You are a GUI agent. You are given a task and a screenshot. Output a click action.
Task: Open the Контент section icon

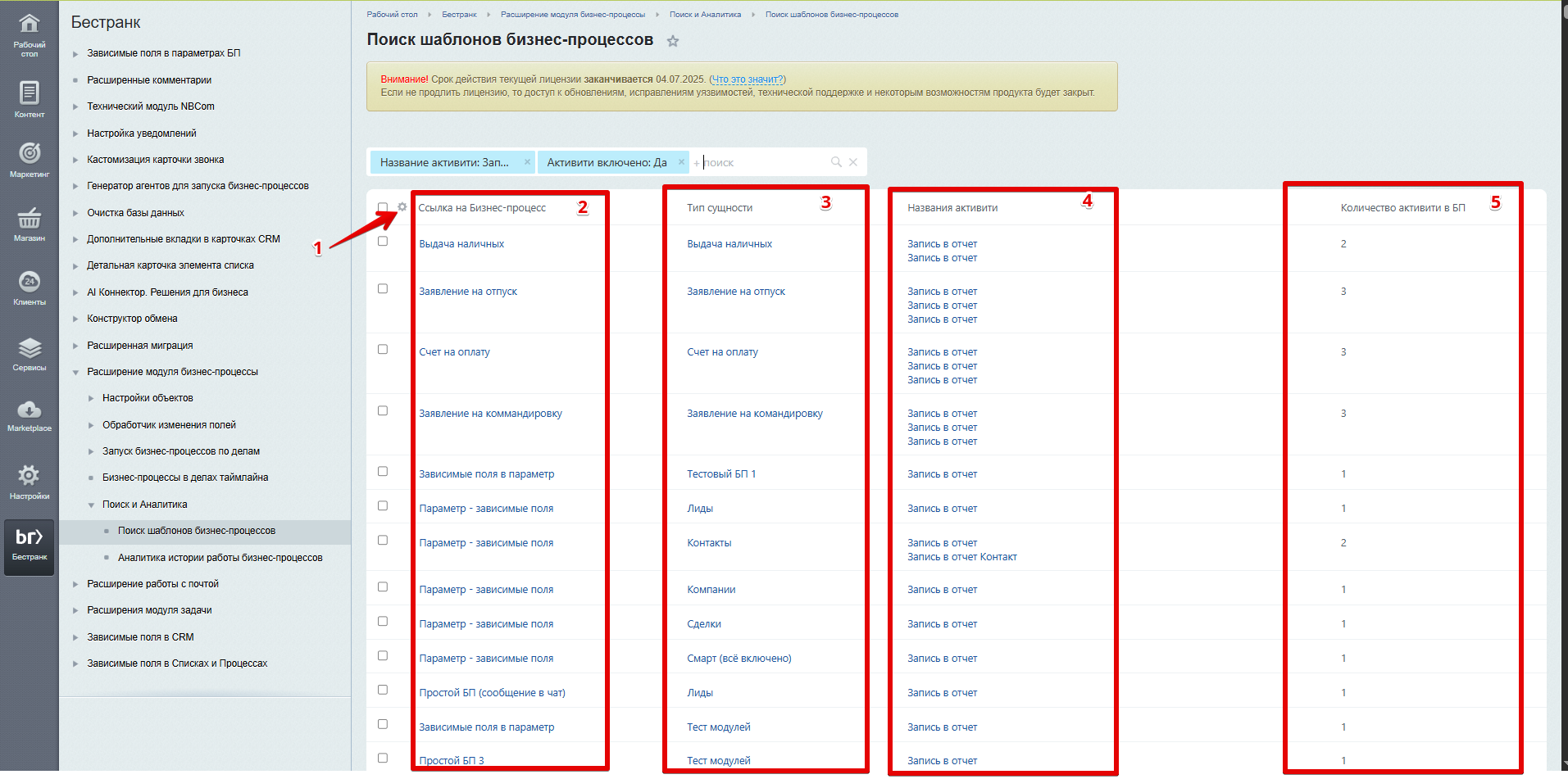[29, 93]
